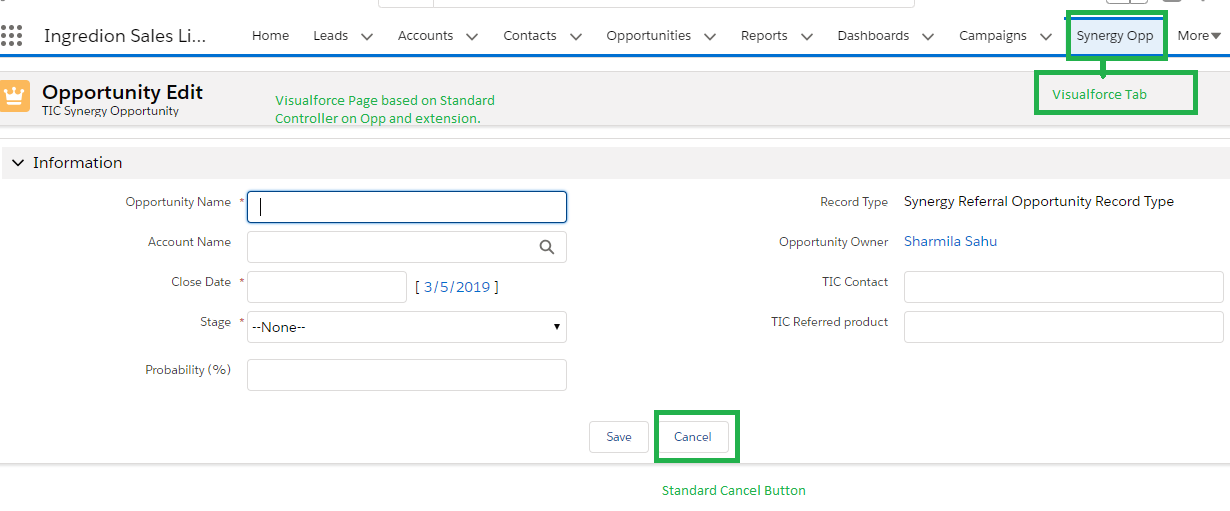Click the Opportunity crown icon
Viewport: 1230px width, 511px height.
15,96
